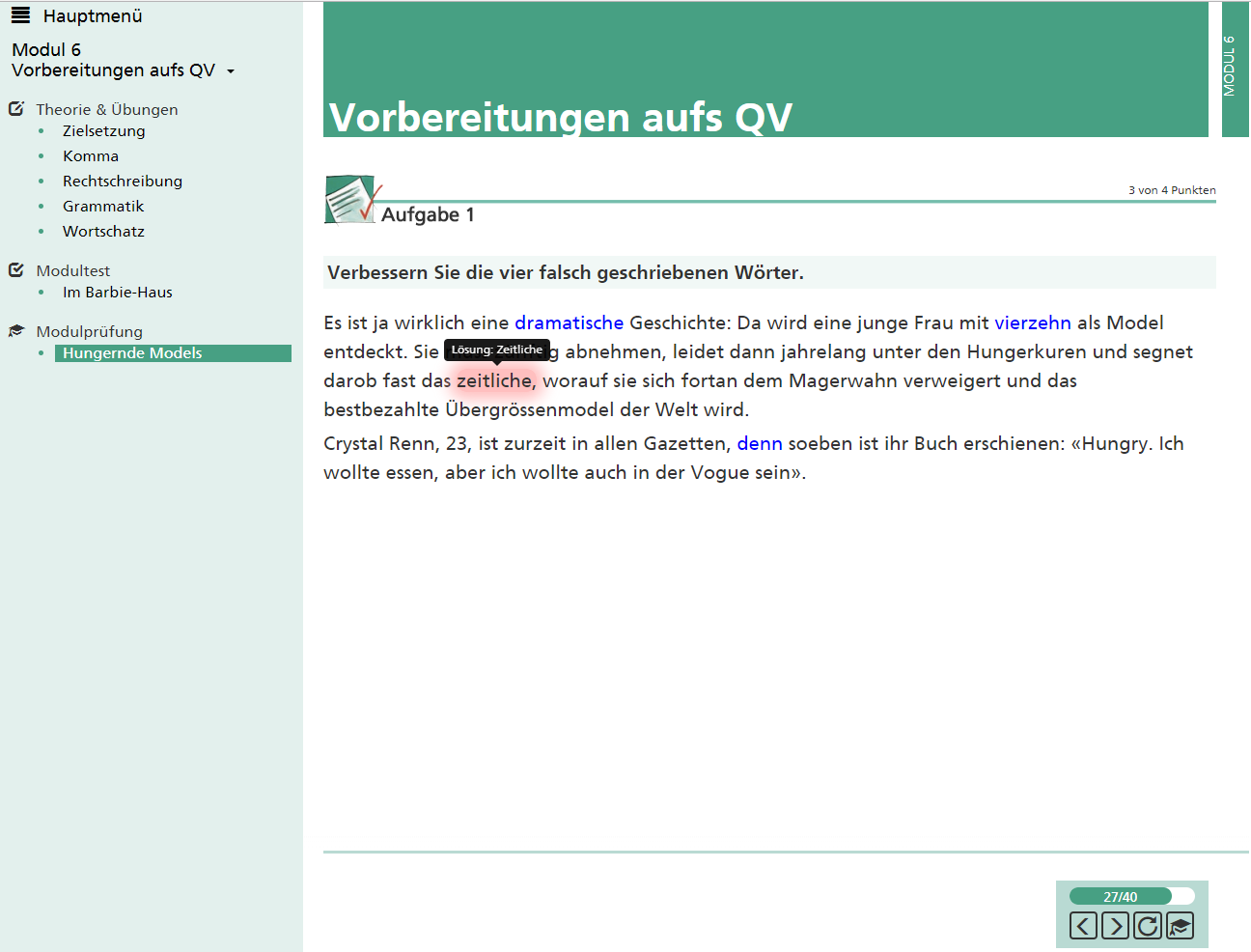Open the Hauptmenü hamburger icon

click(20, 15)
